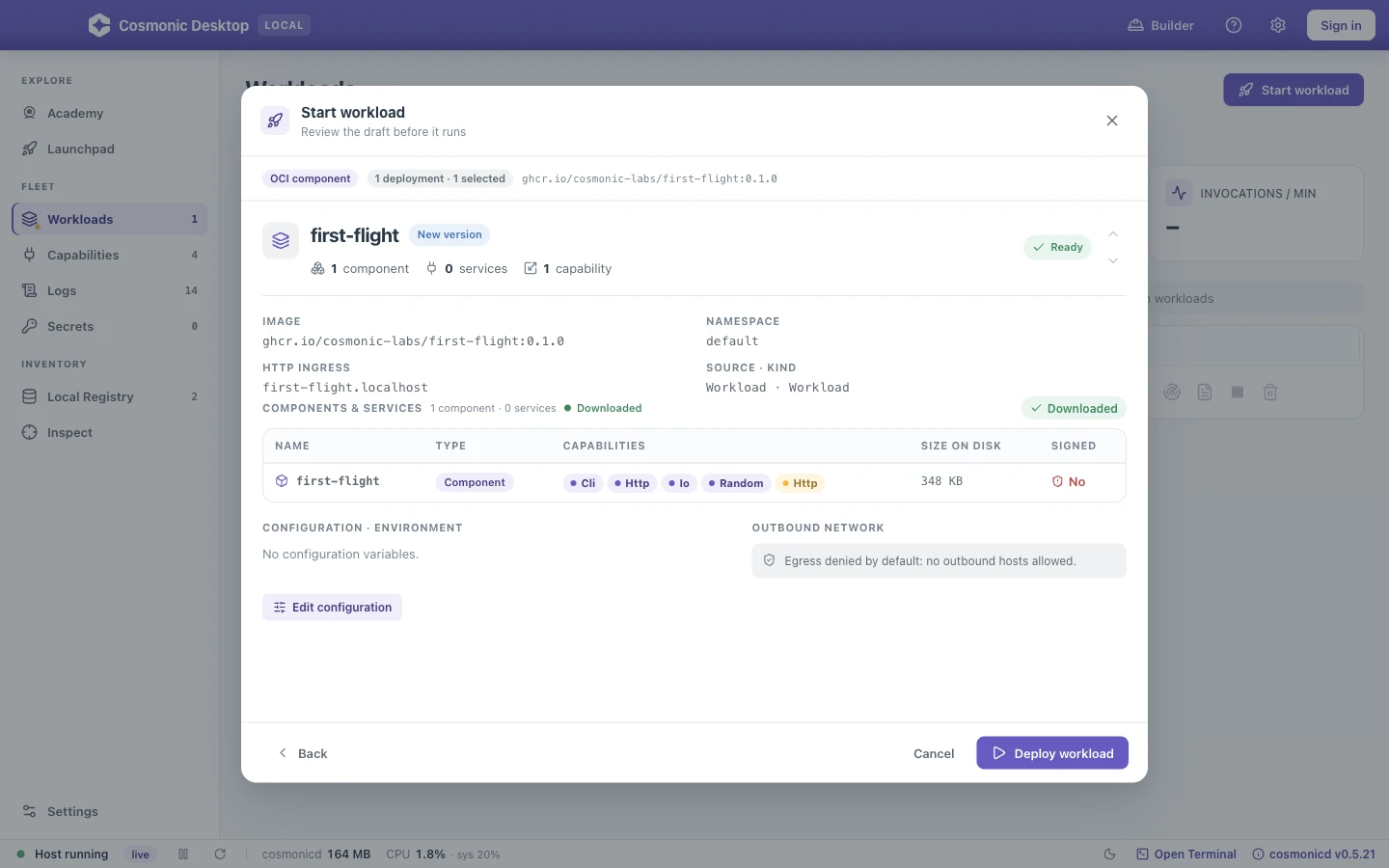This screenshot has height=868, width=1389.
Task: Click the down chevron beside Ready badge
Action: click(x=1113, y=260)
